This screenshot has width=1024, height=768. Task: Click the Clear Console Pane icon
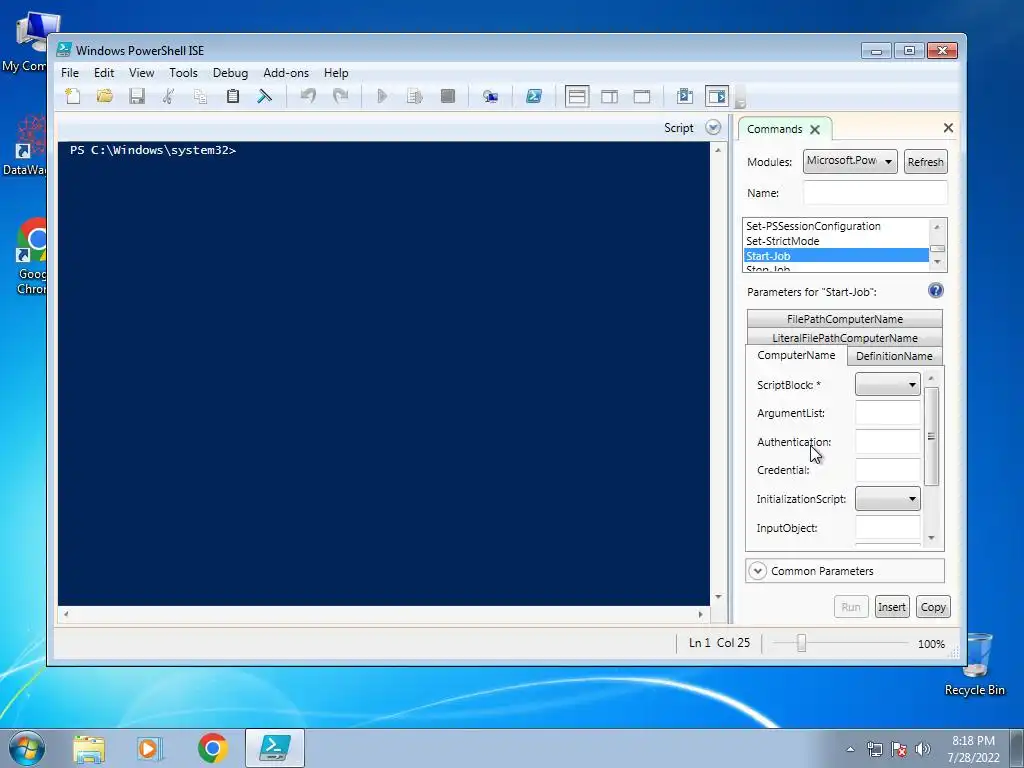point(264,97)
